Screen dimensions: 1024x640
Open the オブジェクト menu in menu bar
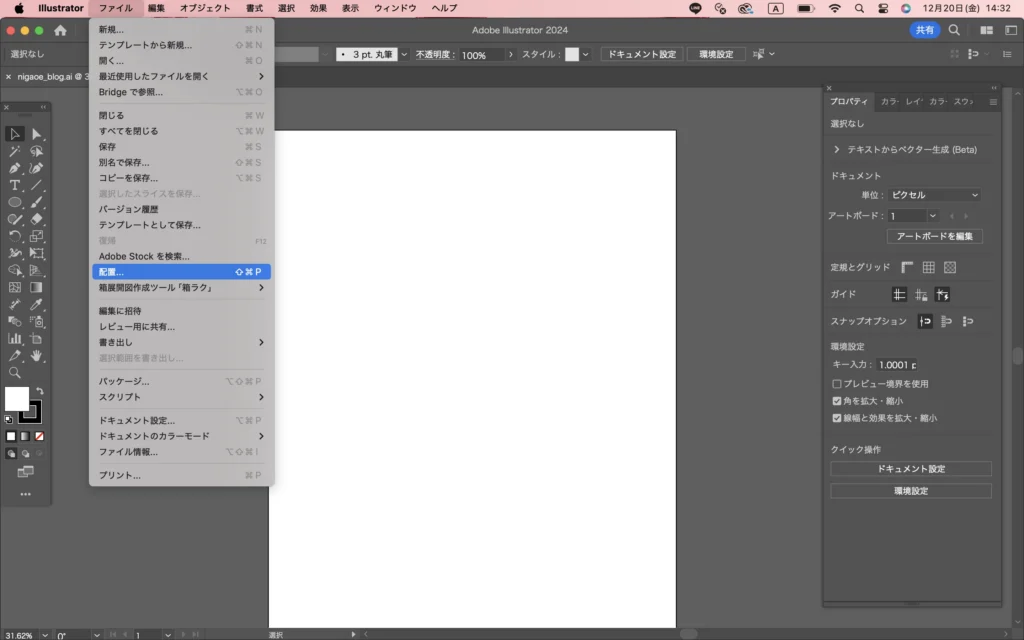[205, 8]
